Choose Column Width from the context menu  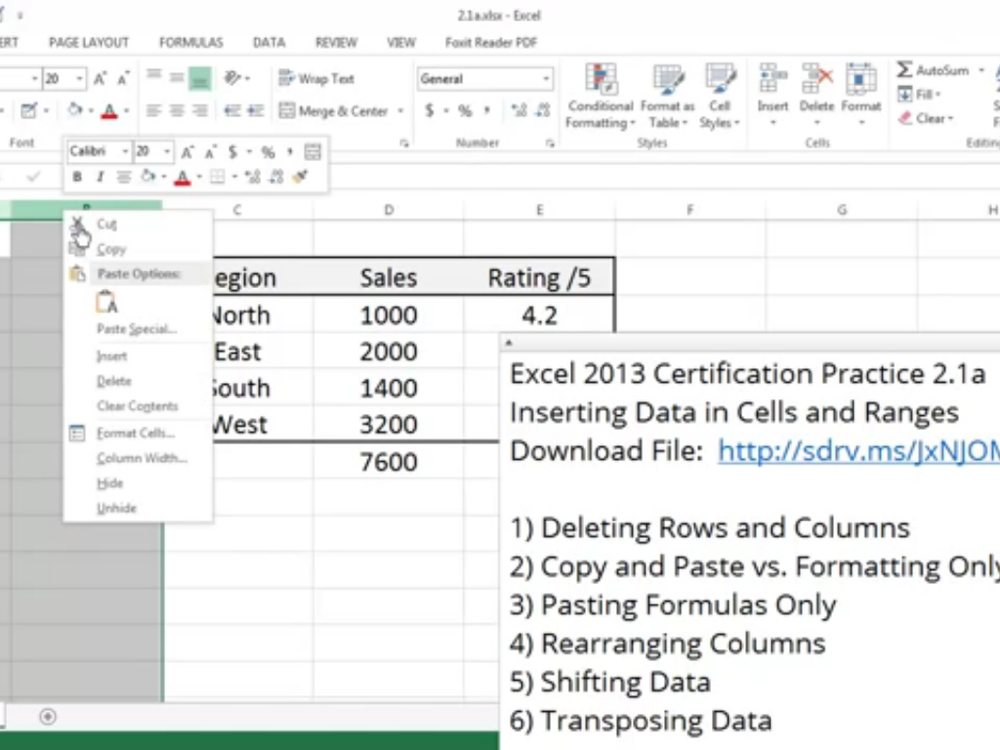point(138,458)
